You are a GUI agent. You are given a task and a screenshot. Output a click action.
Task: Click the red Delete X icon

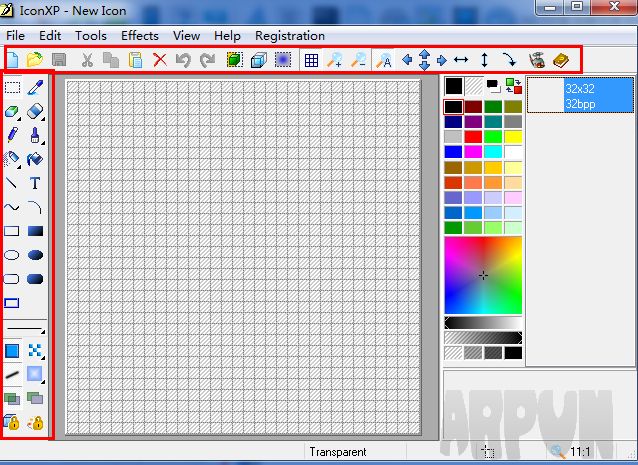coord(160,60)
